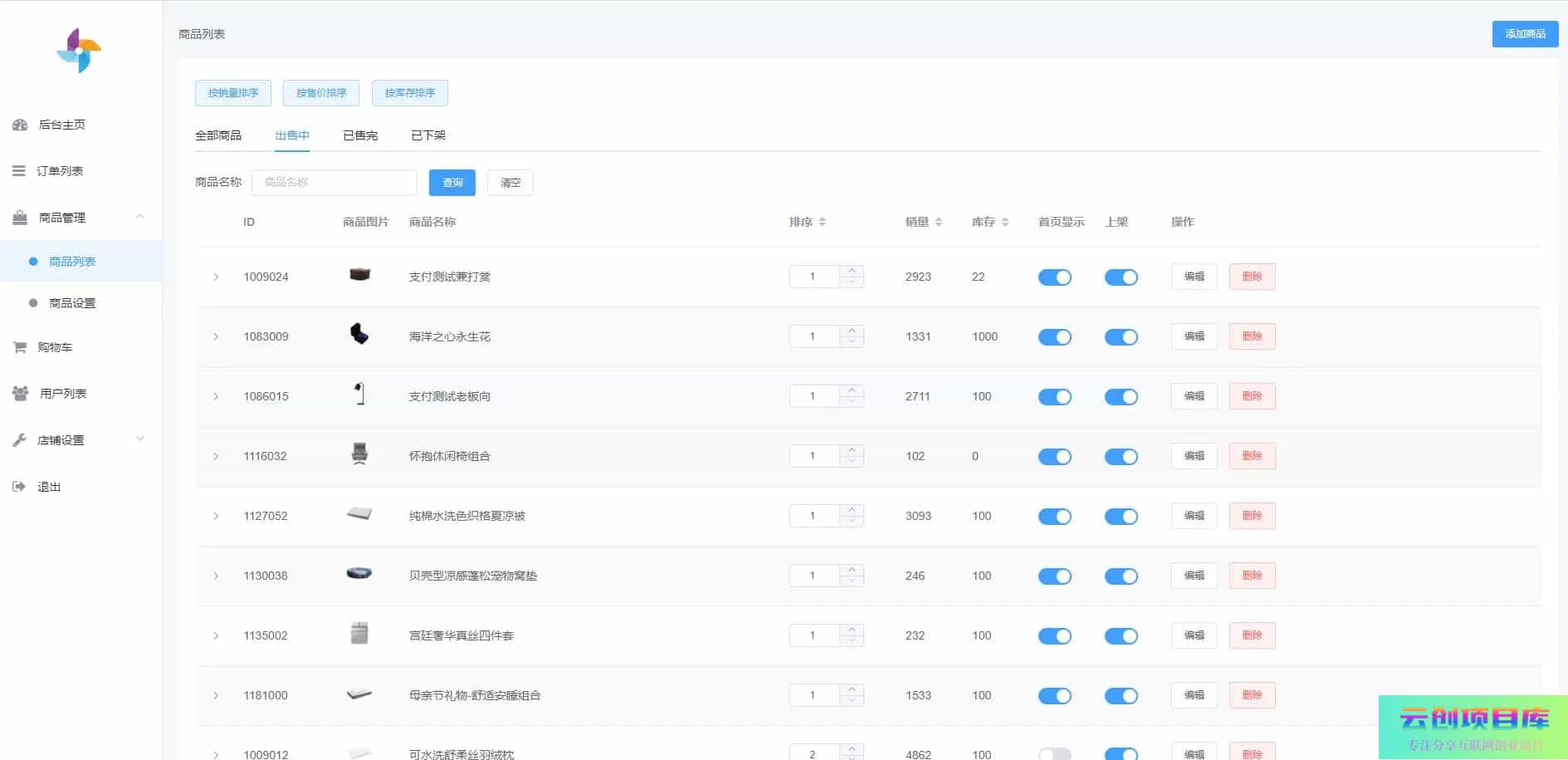Image resolution: width=1568 pixels, height=760 pixels.
Task: Open 后台主页 dashboard icon in sidebar
Action: coord(20,125)
